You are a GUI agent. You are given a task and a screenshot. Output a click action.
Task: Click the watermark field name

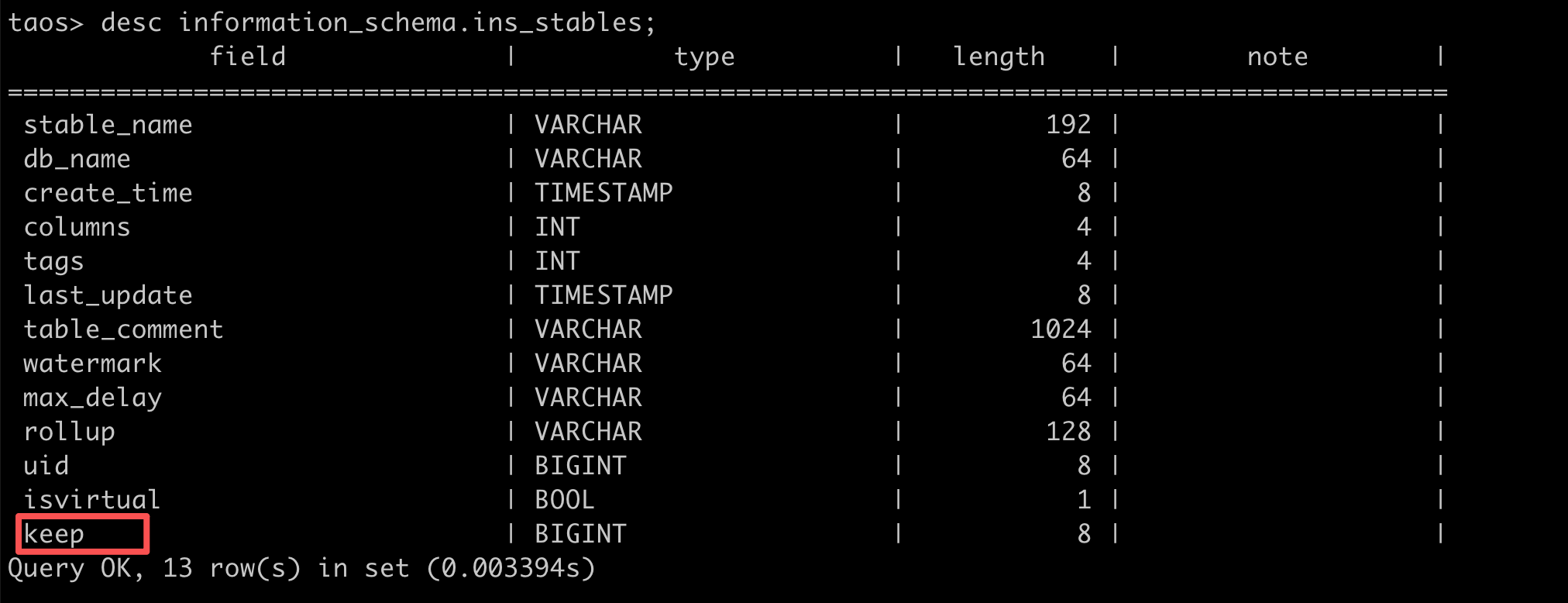tap(92, 364)
